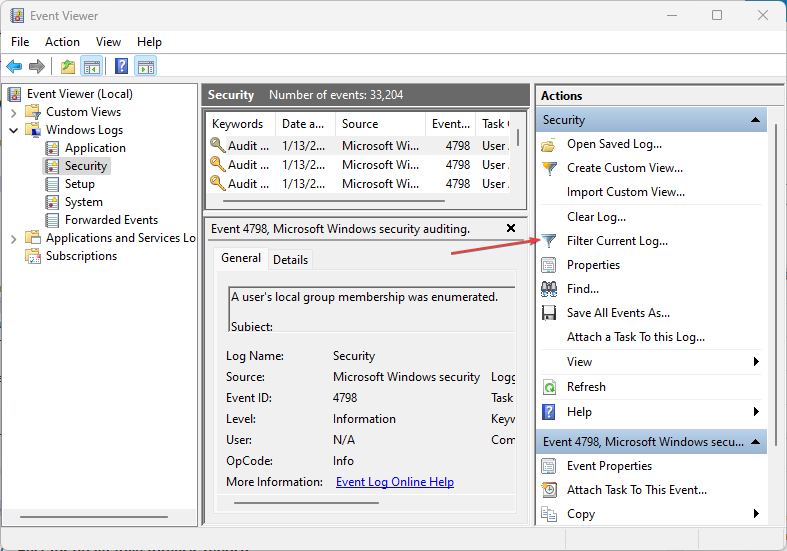Switch to the Details tab

[x=291, y=260]
